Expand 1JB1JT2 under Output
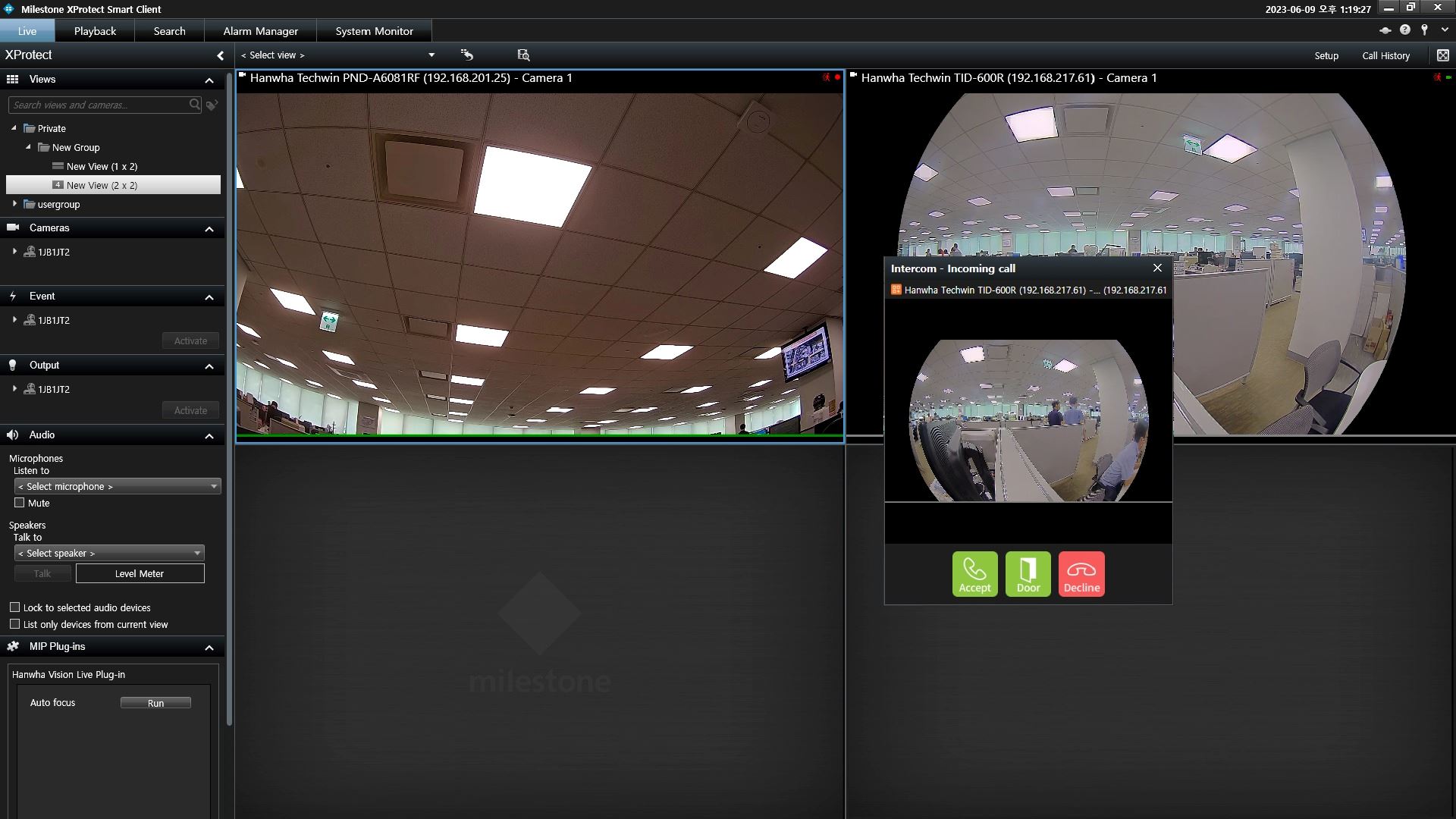This screenshot has width=1456, height=819. point(14,389)
